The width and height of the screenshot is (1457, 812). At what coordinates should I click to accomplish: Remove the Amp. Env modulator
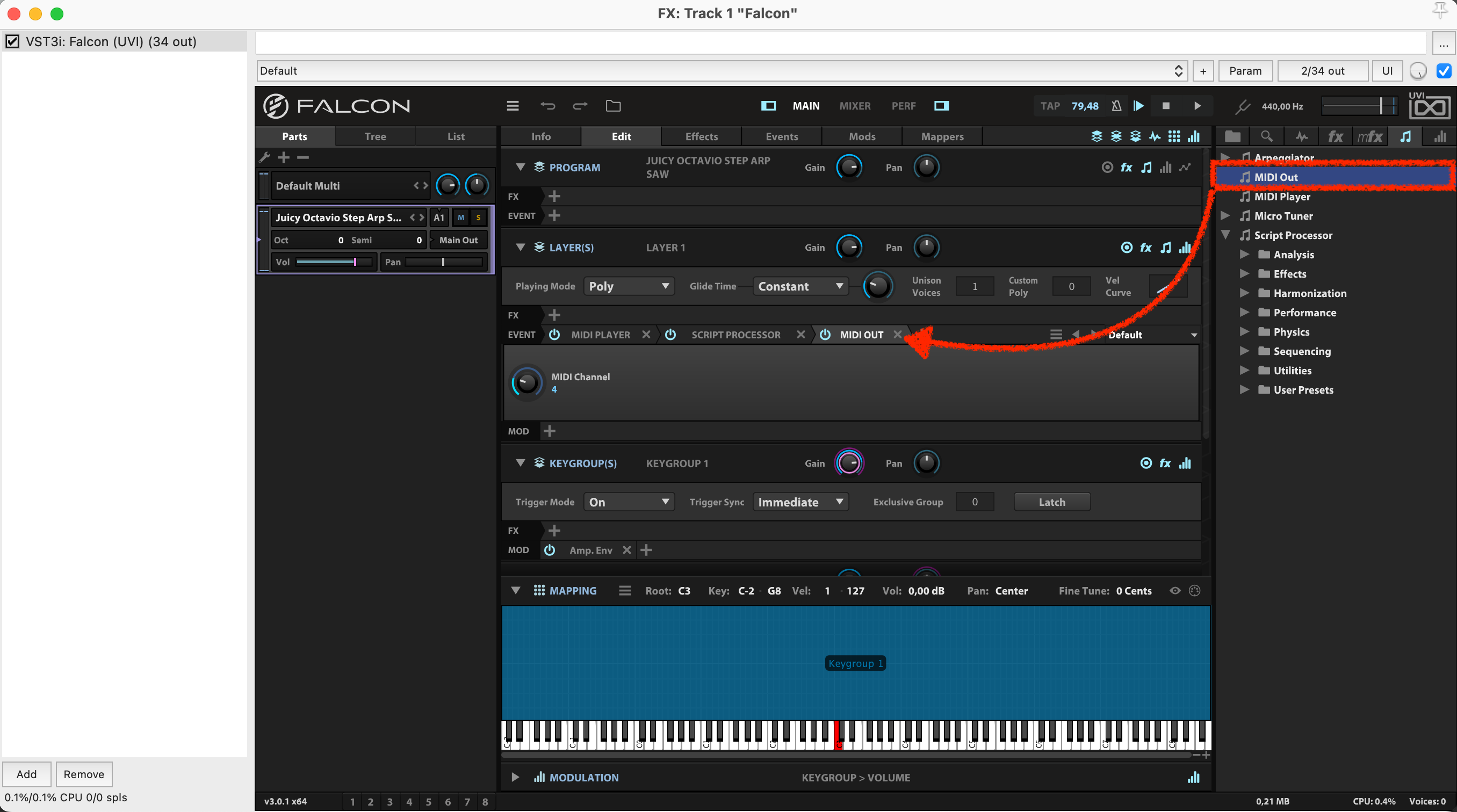(x=626, y=549)
